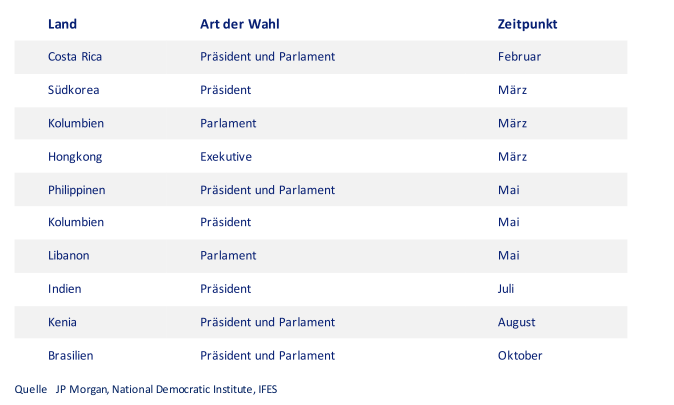
Task: Select Präsident in the Südkorea row
Action: [x=225, y=90]
